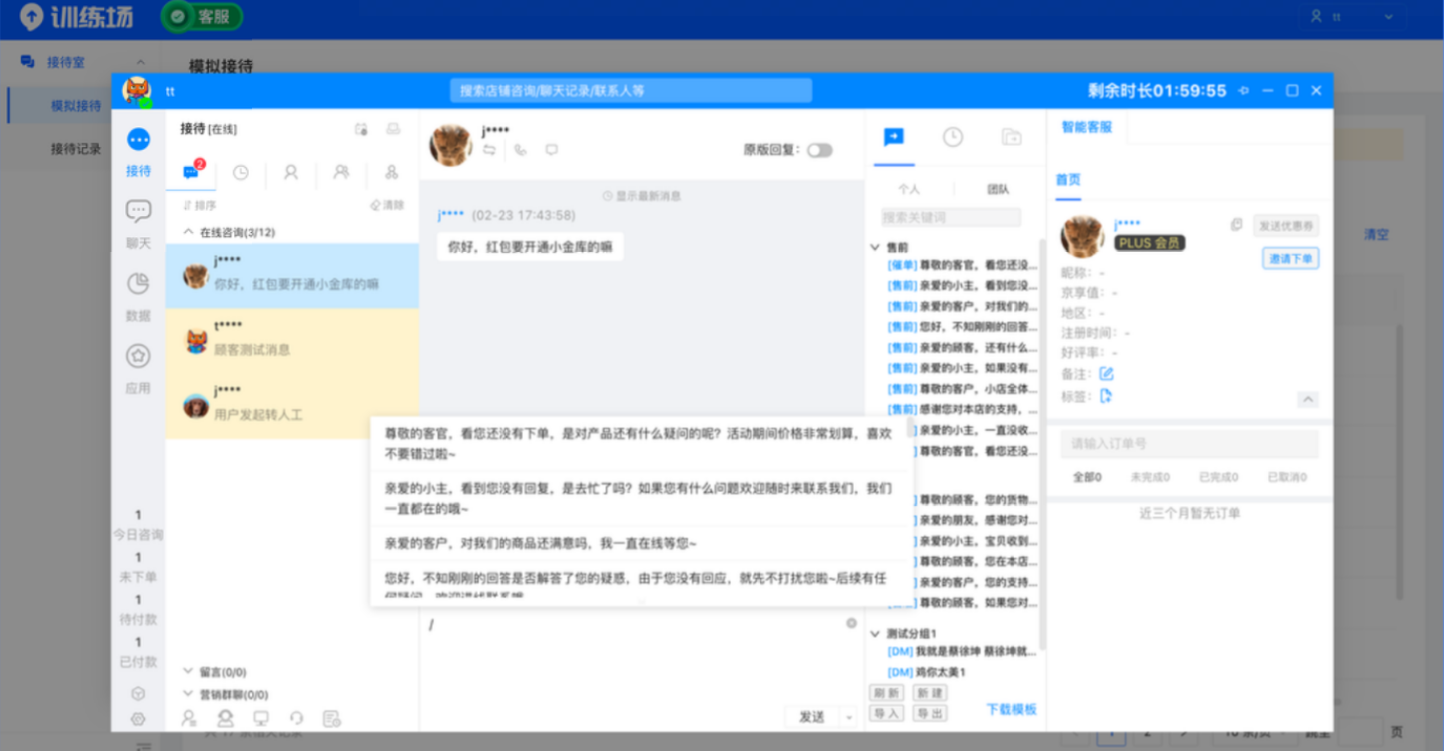Click the inbox tray icon beside 接待 header
The height and width of the screenshot is (751, 1444).
(x=393, y=129)
